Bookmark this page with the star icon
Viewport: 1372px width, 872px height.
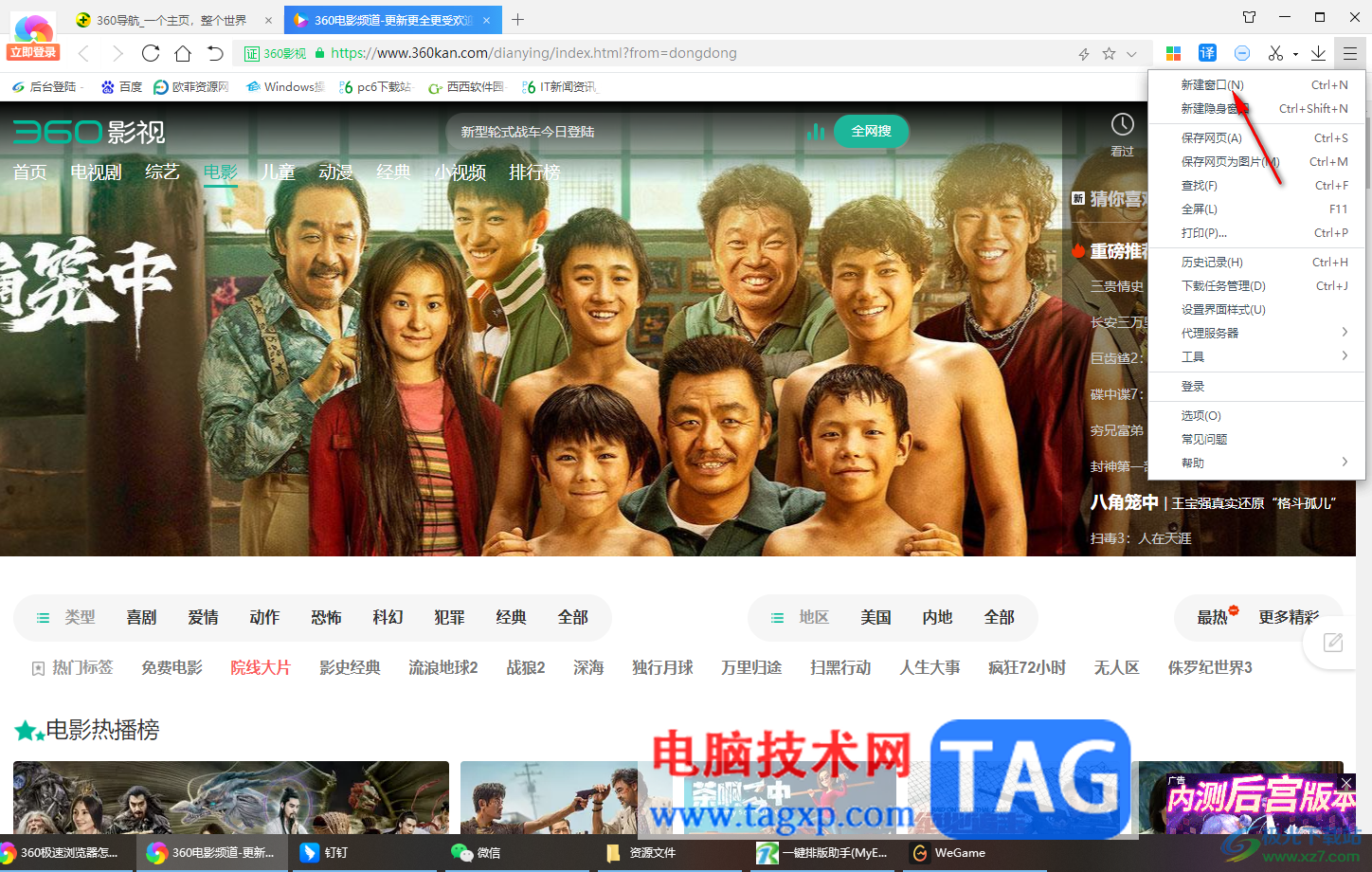[1109, 54]
